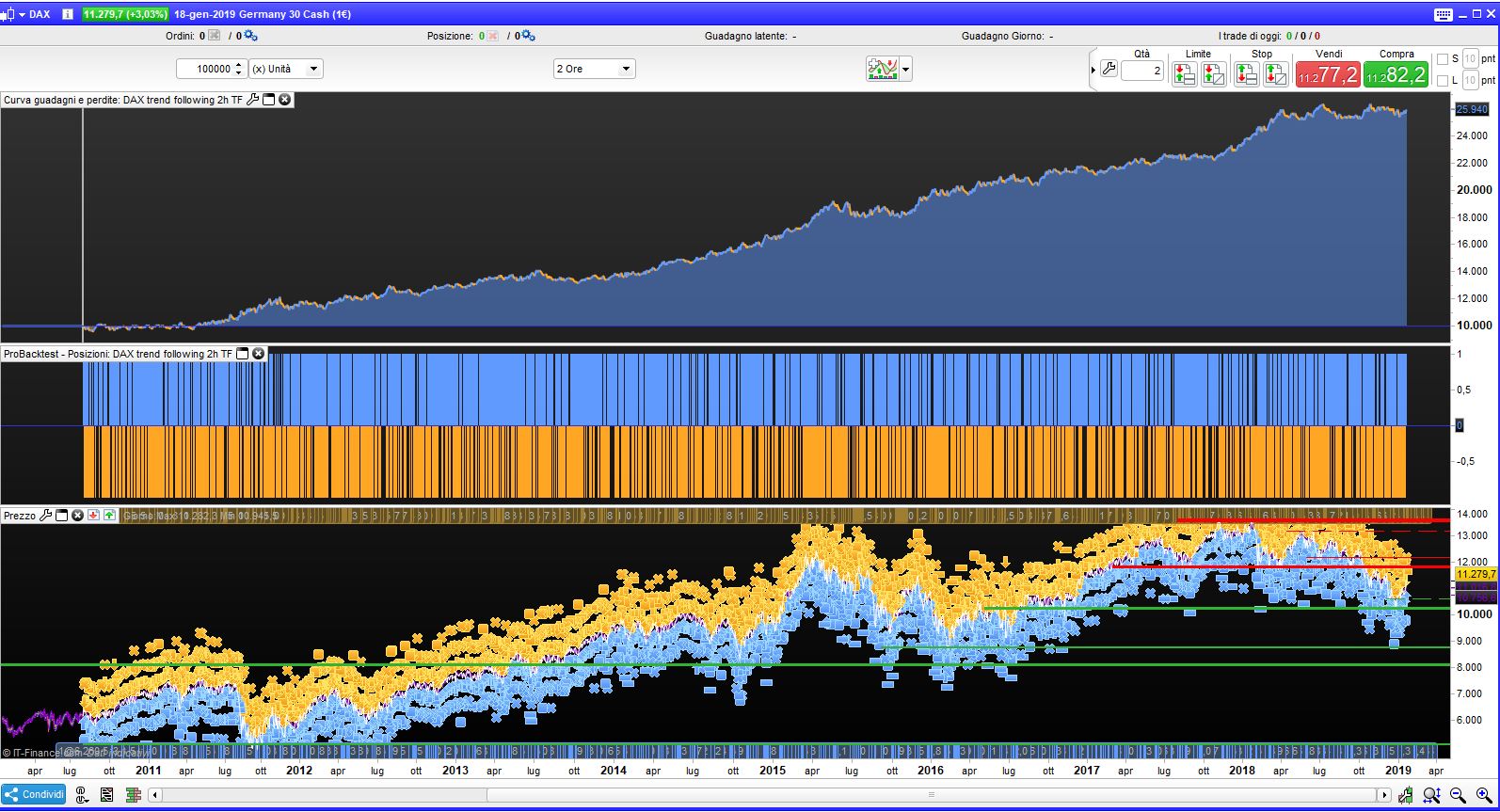
Task: Open the (x) Unità dropdown
Action: (285, 69)
